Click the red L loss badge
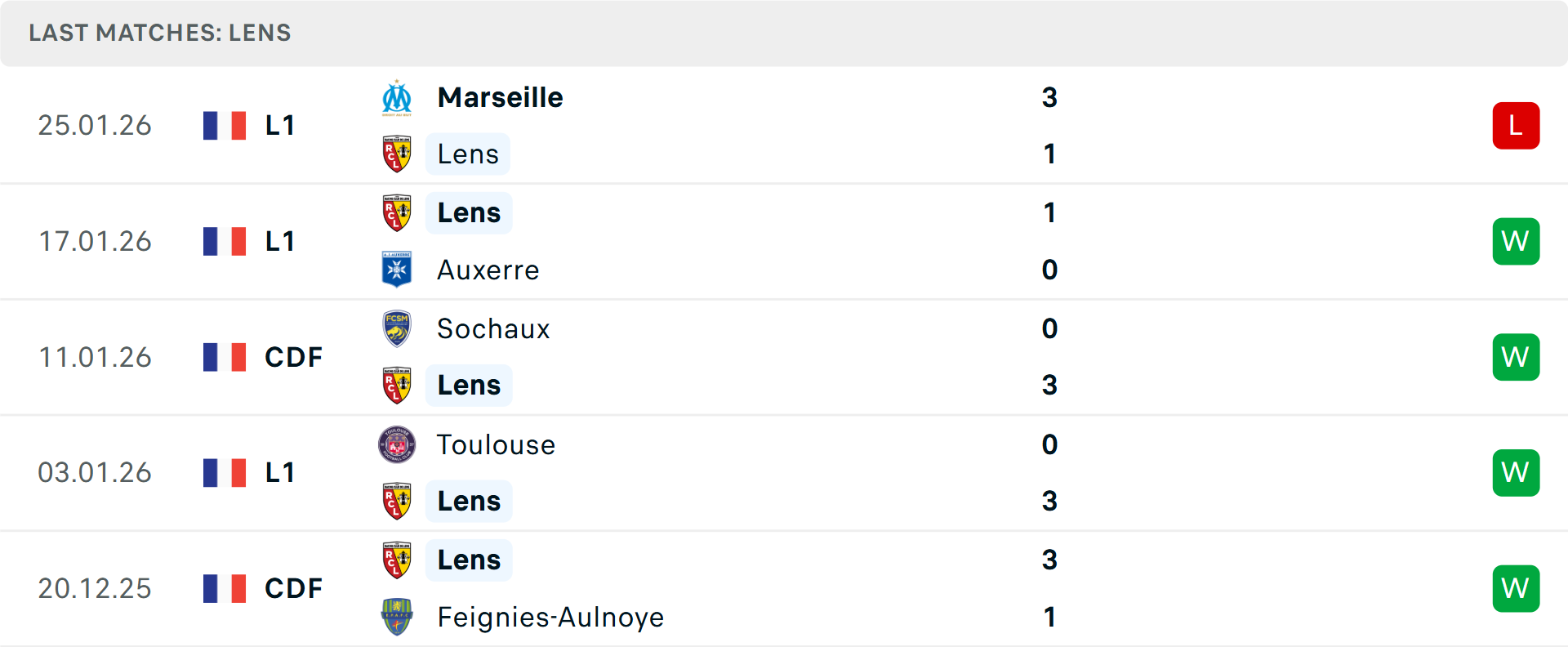 [1516, 126]
